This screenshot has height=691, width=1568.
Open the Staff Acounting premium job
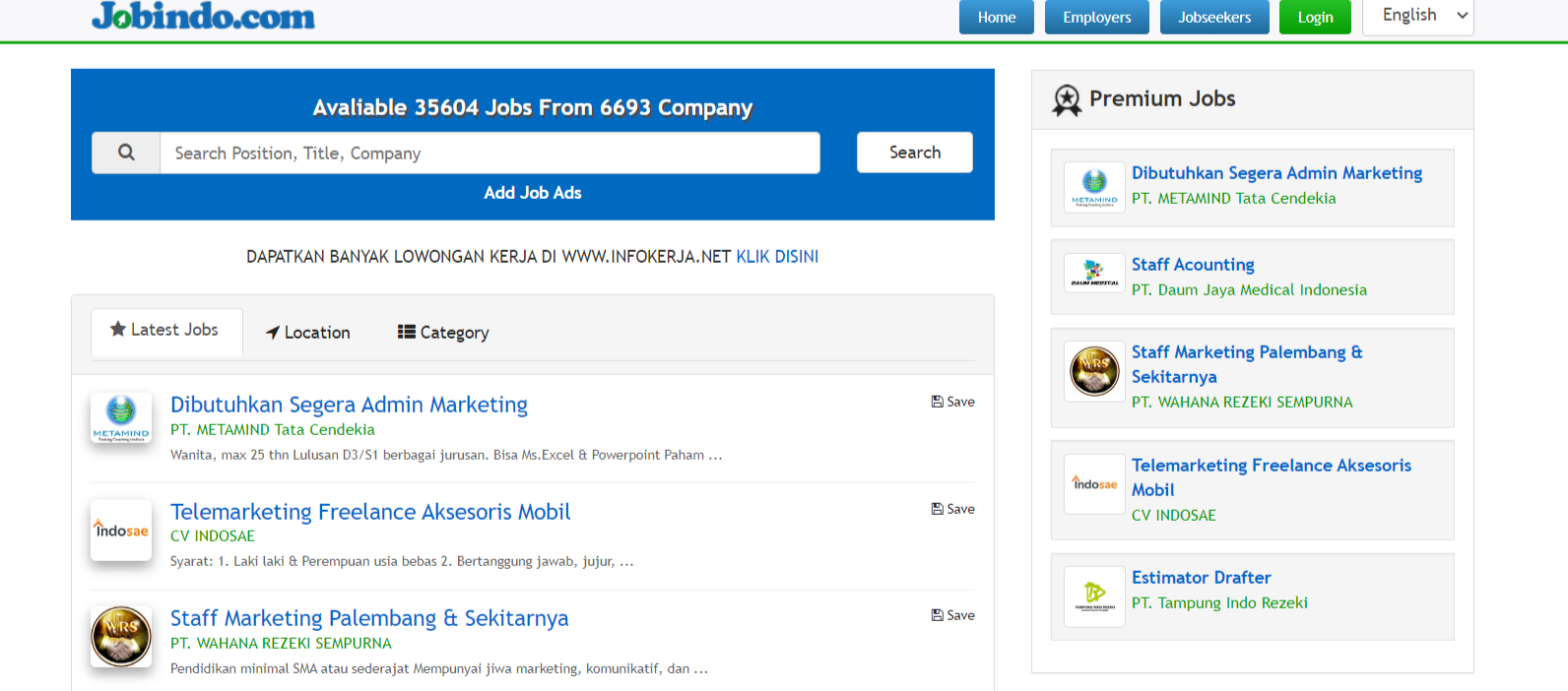(x=1193, y=265)
